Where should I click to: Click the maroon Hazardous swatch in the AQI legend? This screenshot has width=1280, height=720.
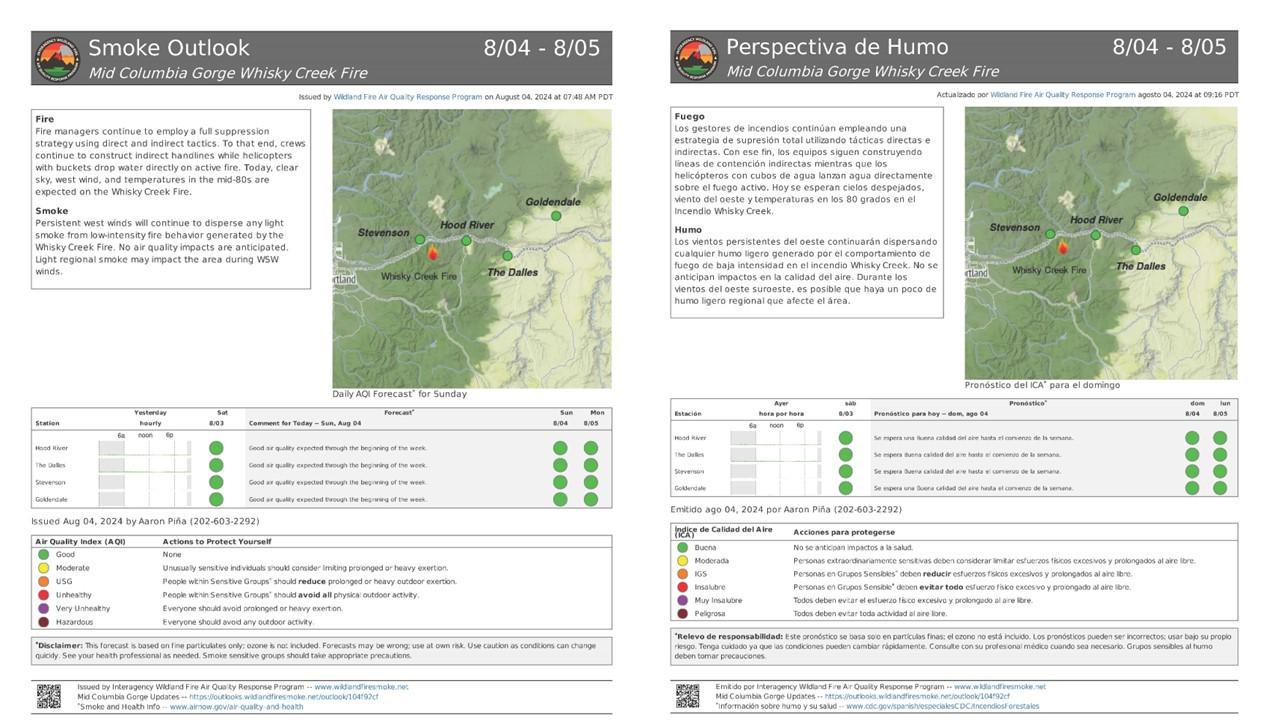click(x=43, y=622)
